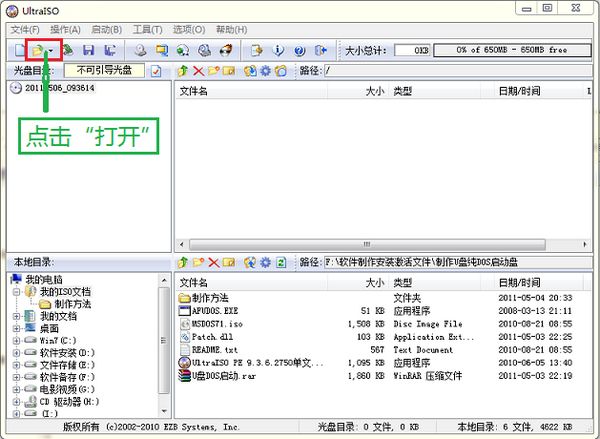Click the info icon in main toolbar
Viewport: 600px width, 439px height.
[x=278, y=49]
